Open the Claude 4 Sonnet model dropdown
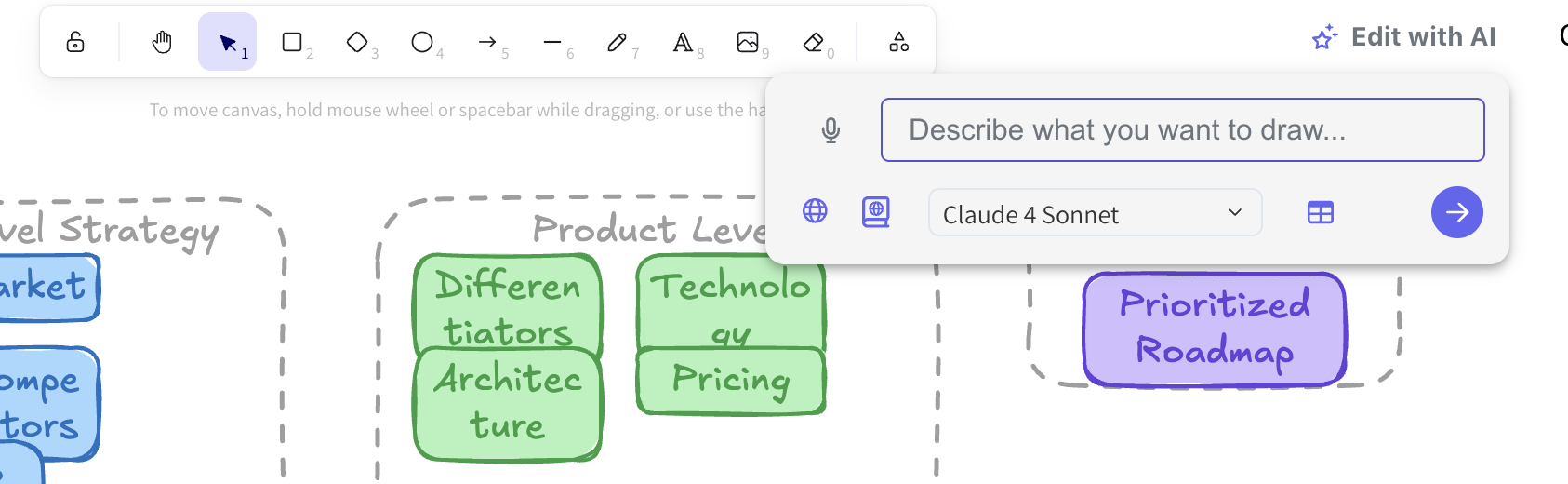The image size is (1568, 484). point(1095,213)
